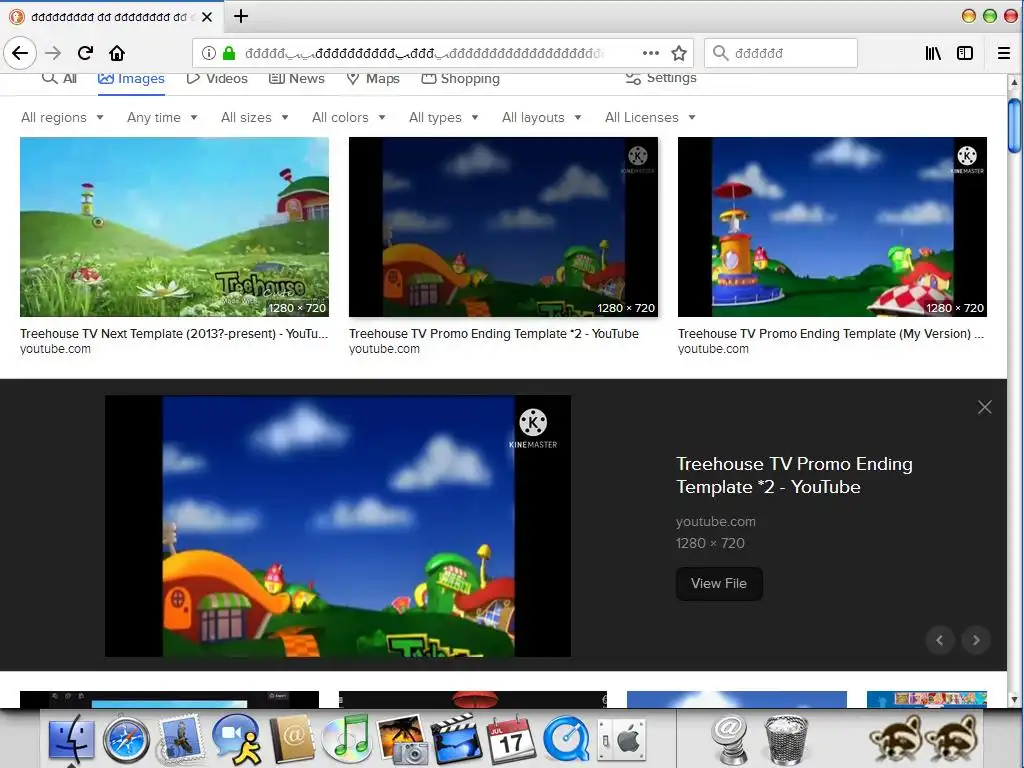Close the current browser tab
The height and width of the screenshot is (768, 1024).
coord(207,17)
